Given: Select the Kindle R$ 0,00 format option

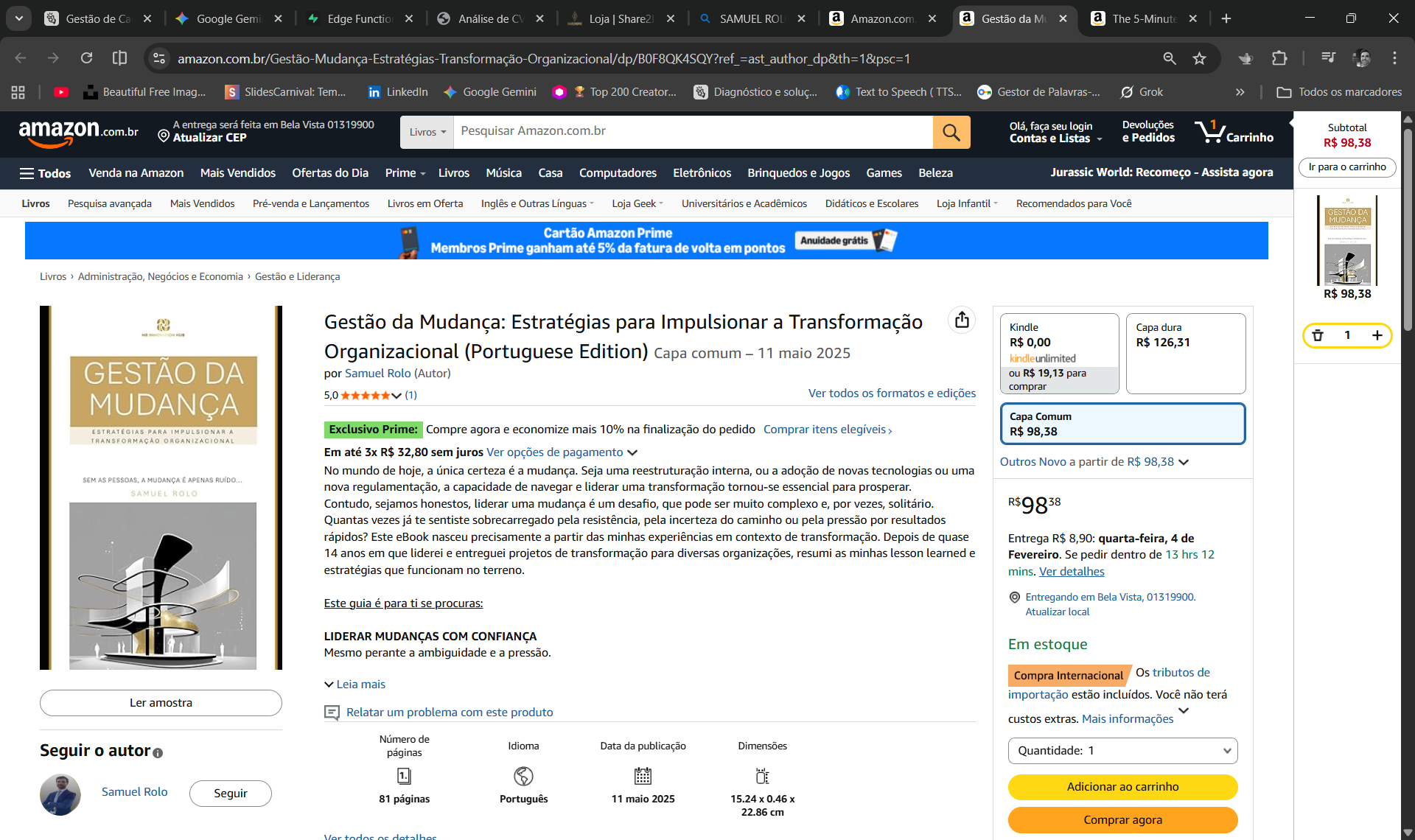Looking at the screenshot, I should tap(1059, 353).
